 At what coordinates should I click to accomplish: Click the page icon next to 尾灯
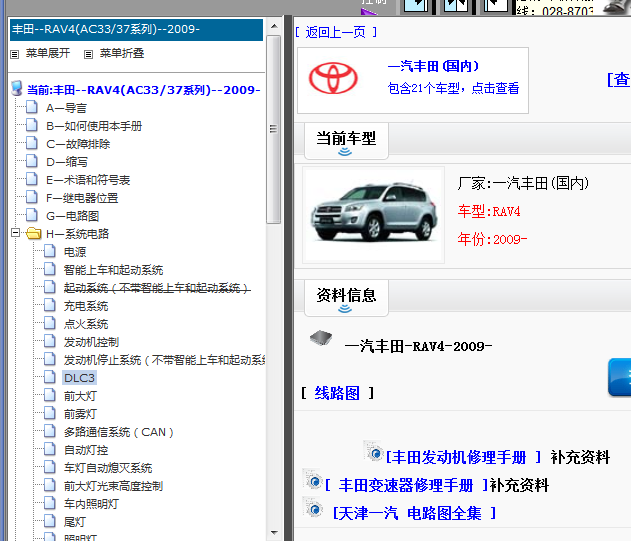[49, 521]
